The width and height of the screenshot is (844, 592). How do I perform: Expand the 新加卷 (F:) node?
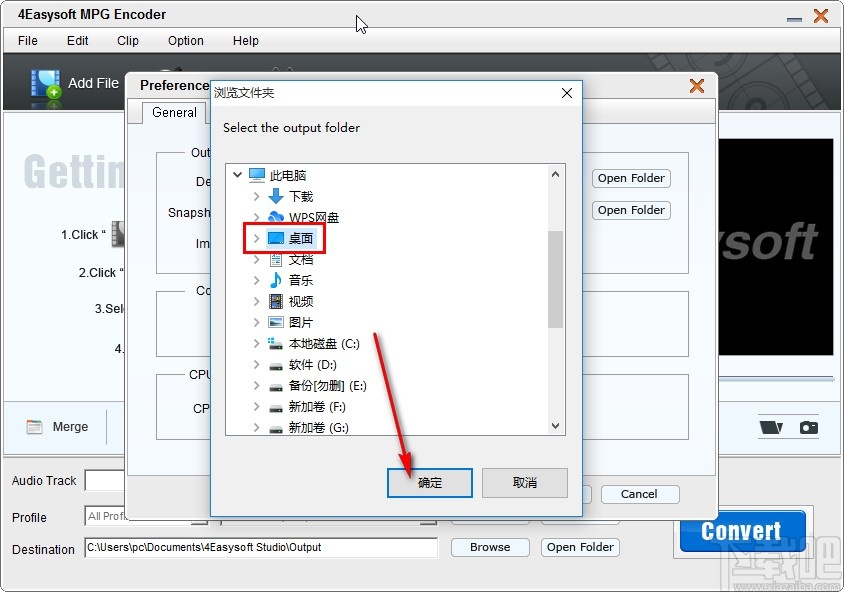pos(257,406)
